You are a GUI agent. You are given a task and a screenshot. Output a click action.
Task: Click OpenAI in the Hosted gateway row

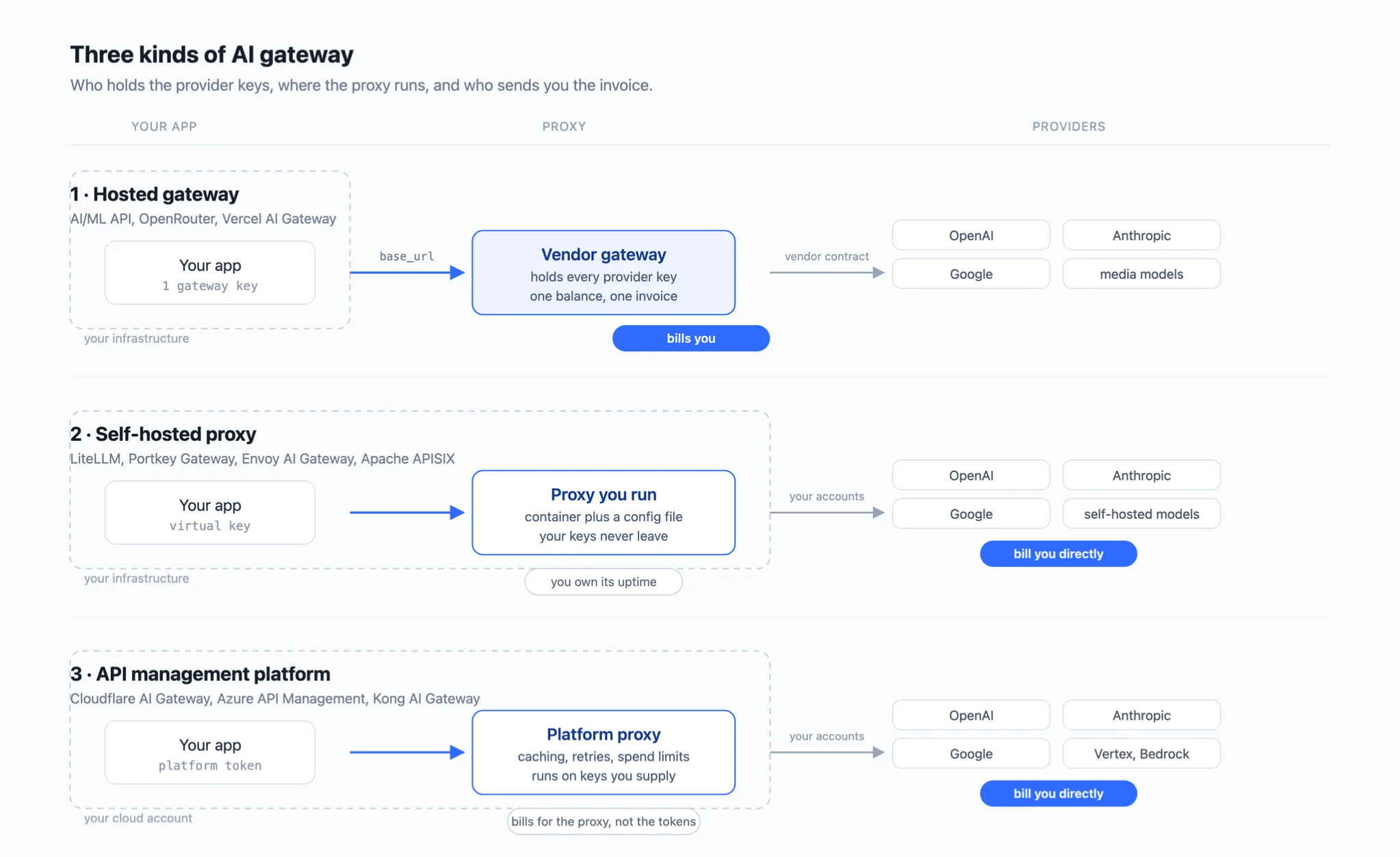coord(971,235)
